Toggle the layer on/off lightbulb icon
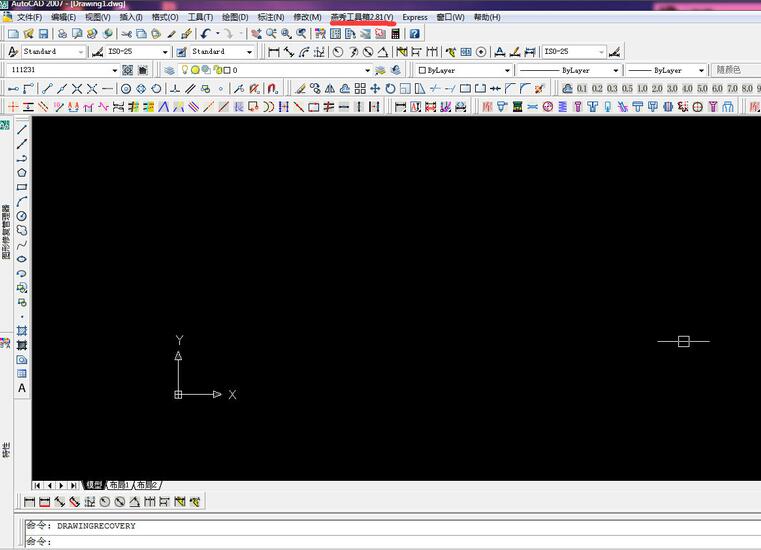 pos(184,70)
